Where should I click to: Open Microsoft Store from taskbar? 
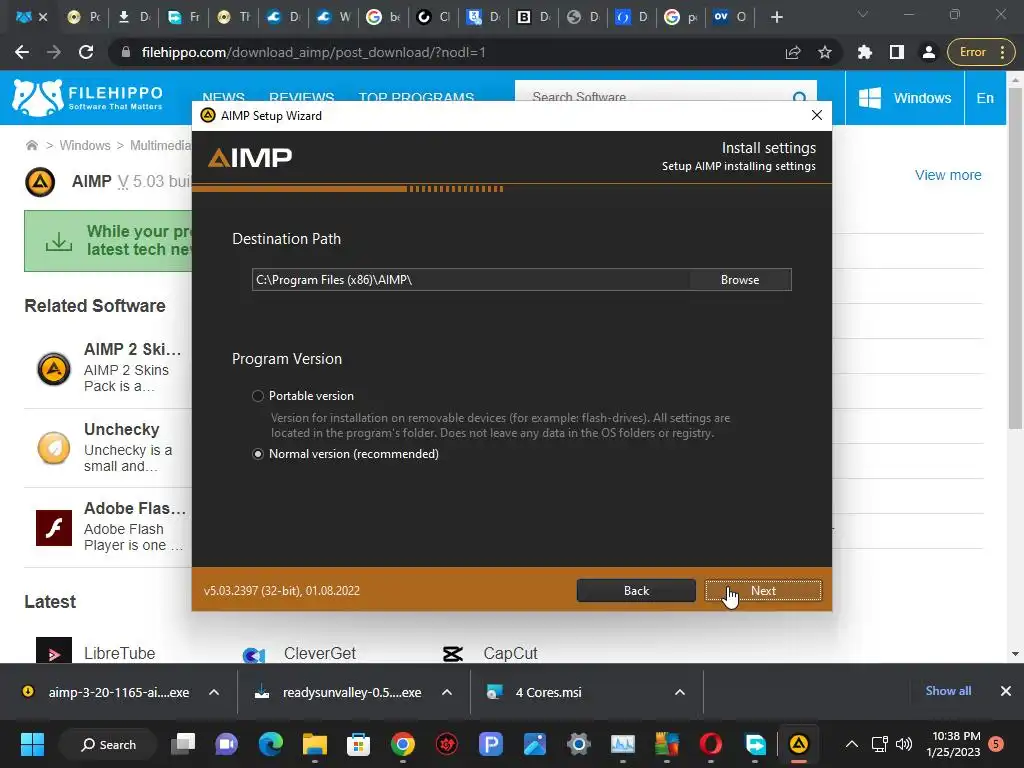coord(358,744)
